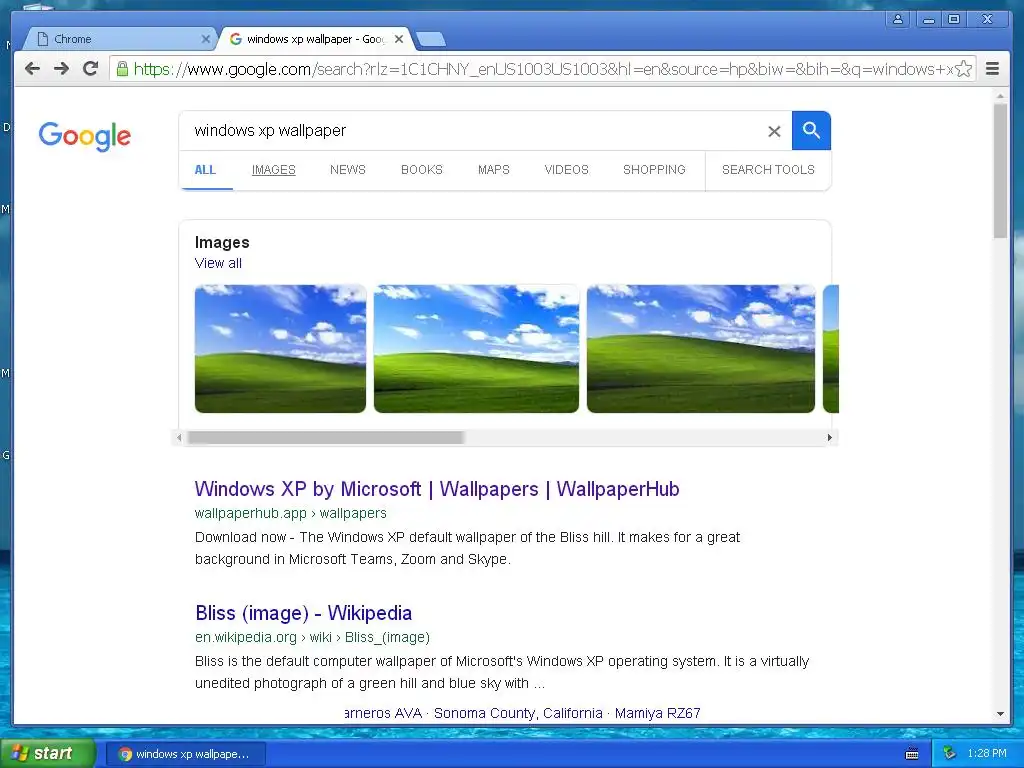Switch to VIDEOS results
Screen dimensions: 1024x768
(x=566, y=170)
